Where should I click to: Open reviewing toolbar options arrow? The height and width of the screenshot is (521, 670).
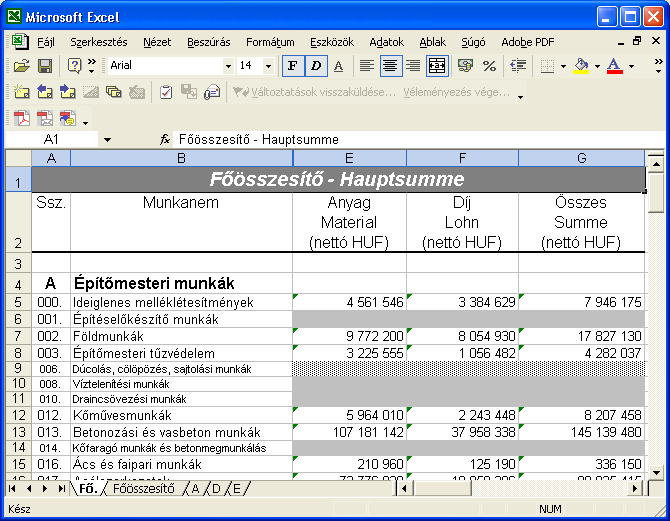[520, 97]
